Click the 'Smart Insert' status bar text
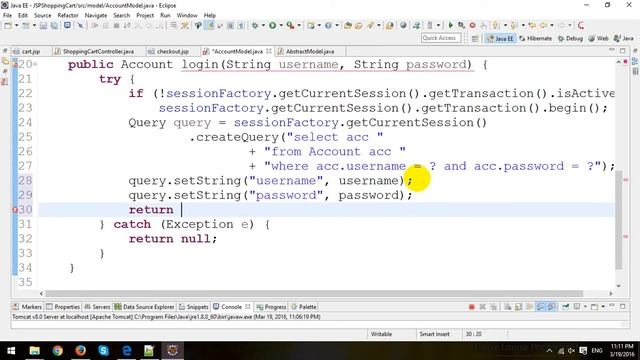This screenshot has width=640, height=360. (434, 334)
